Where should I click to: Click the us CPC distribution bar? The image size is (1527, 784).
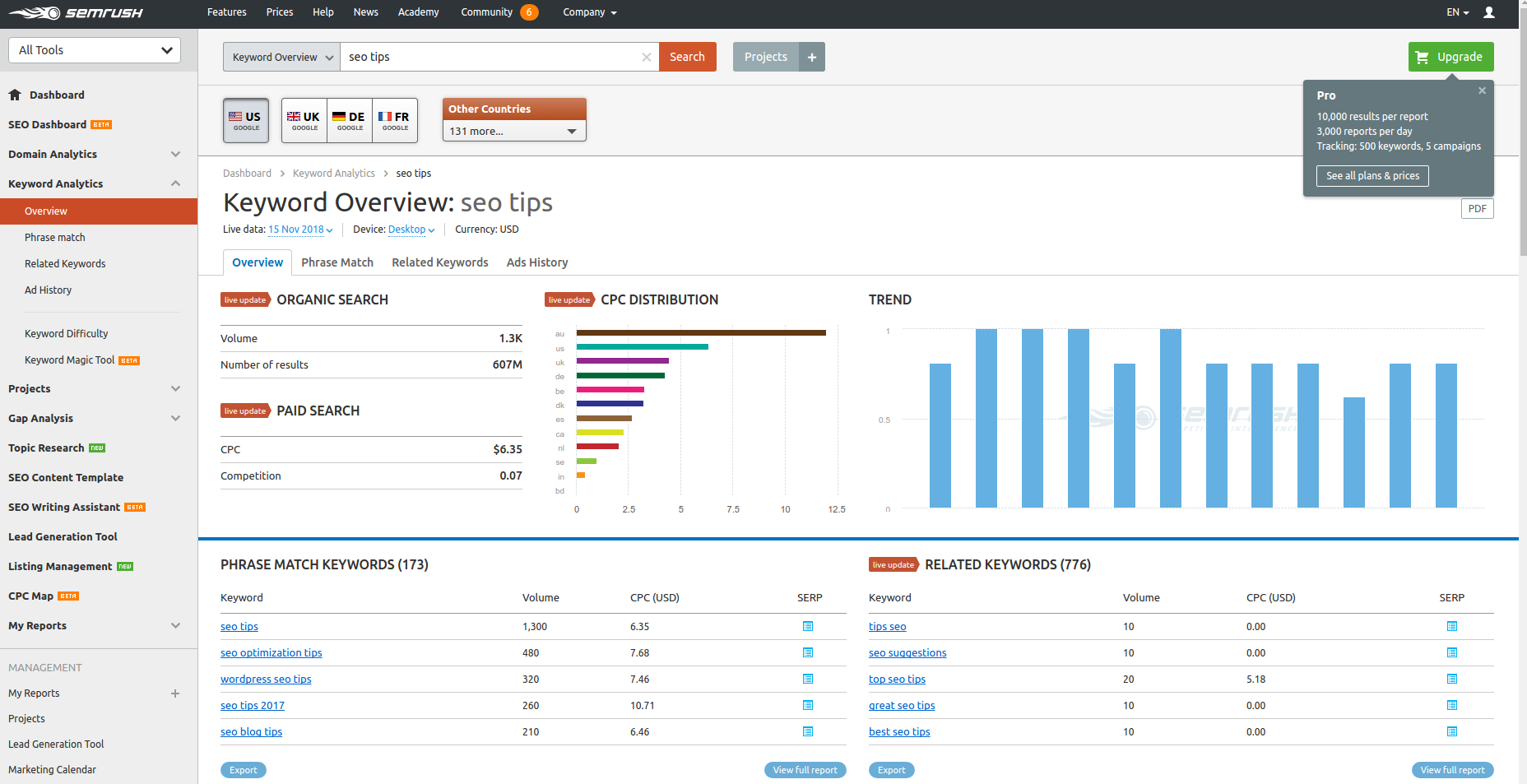click(643, 347)
